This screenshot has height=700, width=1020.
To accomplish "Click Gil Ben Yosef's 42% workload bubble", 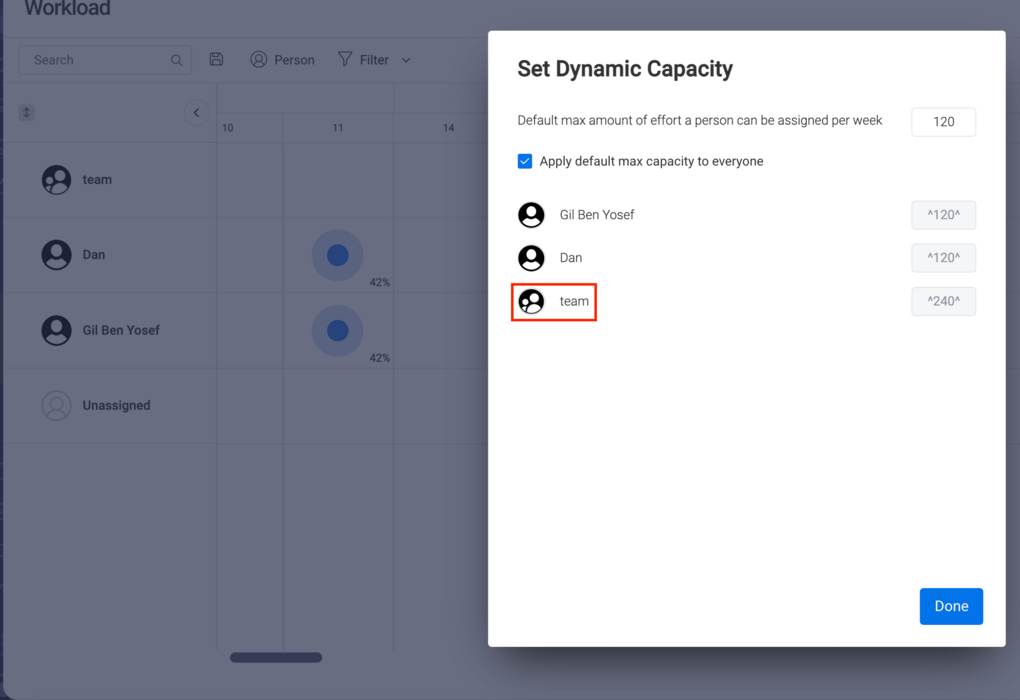I will [338, 330].
